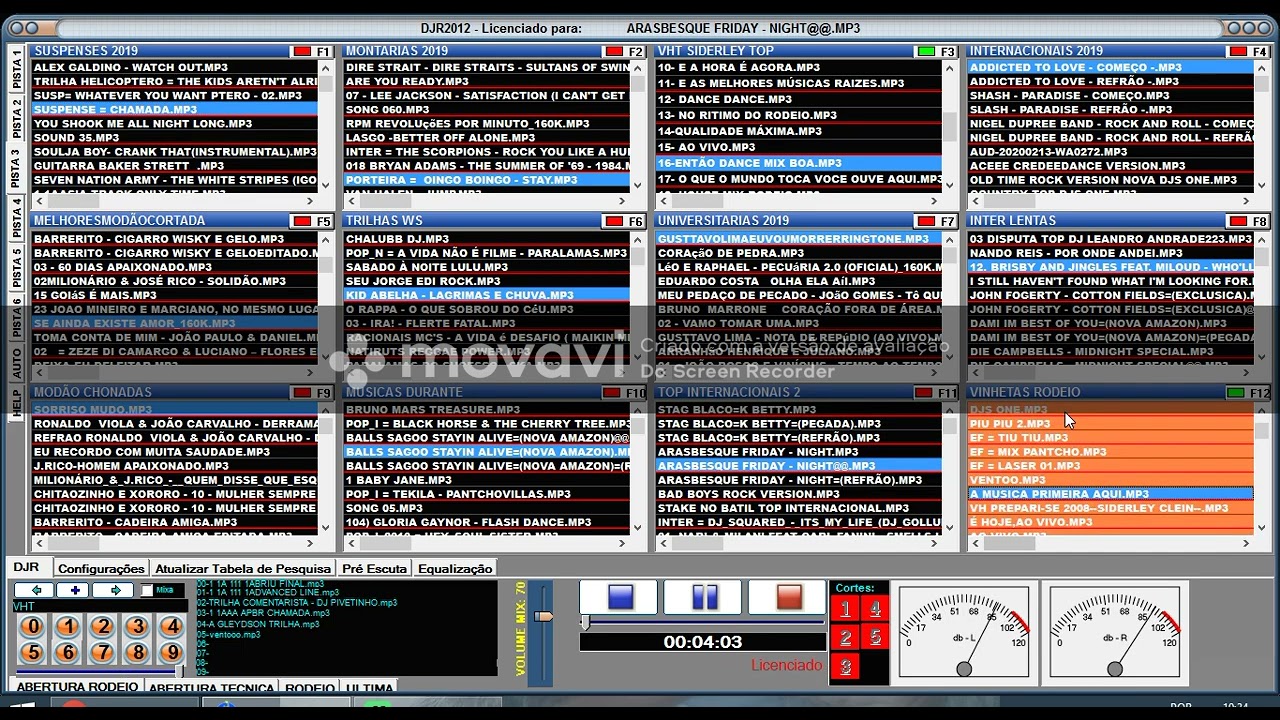Toggle the Mixa checkbox
Screen dimensions: 1280x720
(x=147, y=590)
